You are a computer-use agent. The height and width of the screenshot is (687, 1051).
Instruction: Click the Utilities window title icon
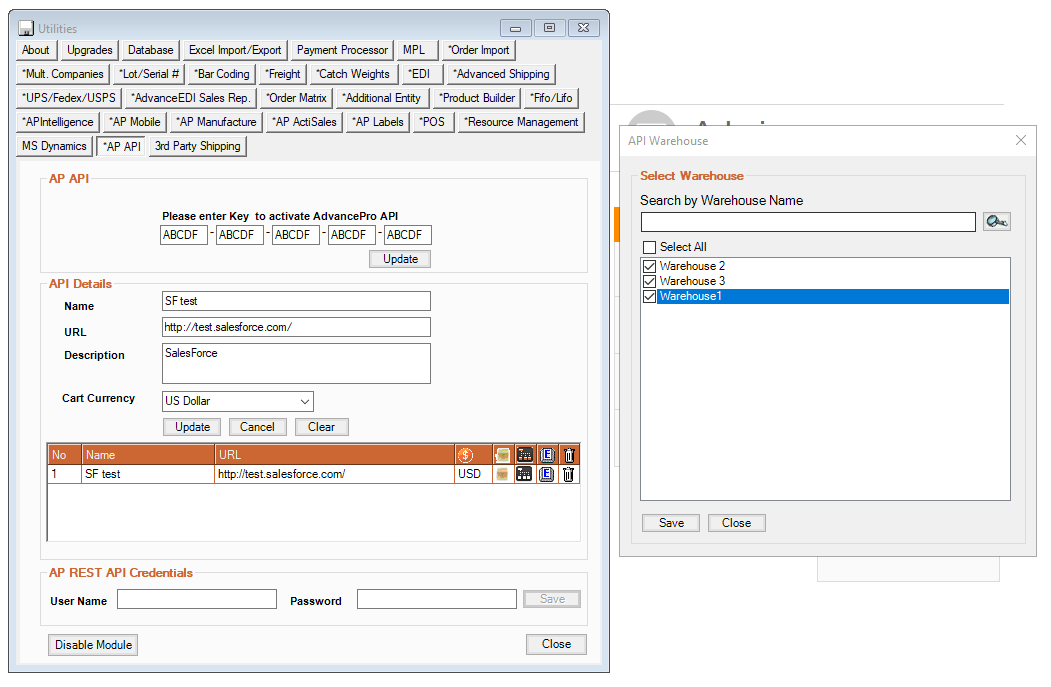tap(26, 28)
